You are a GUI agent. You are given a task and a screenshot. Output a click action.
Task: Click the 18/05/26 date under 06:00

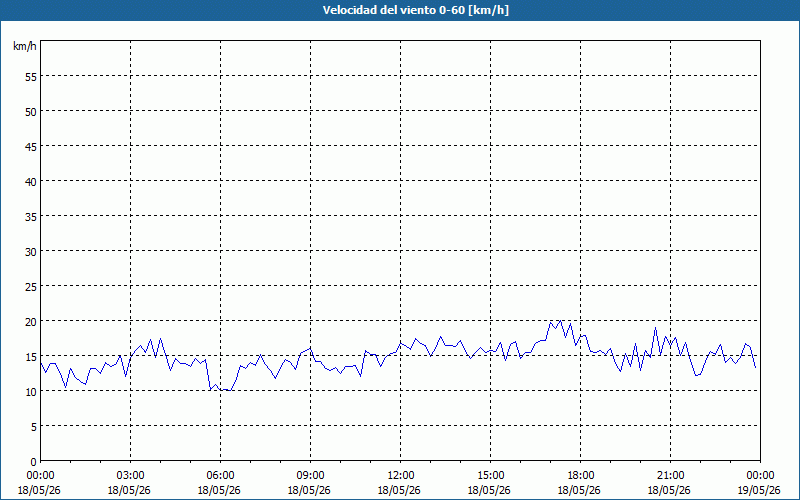tap(219, 490)
